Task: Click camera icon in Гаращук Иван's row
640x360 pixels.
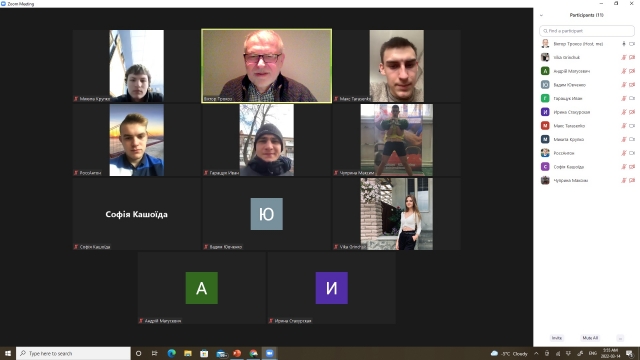Action: [x=632, y=98]
